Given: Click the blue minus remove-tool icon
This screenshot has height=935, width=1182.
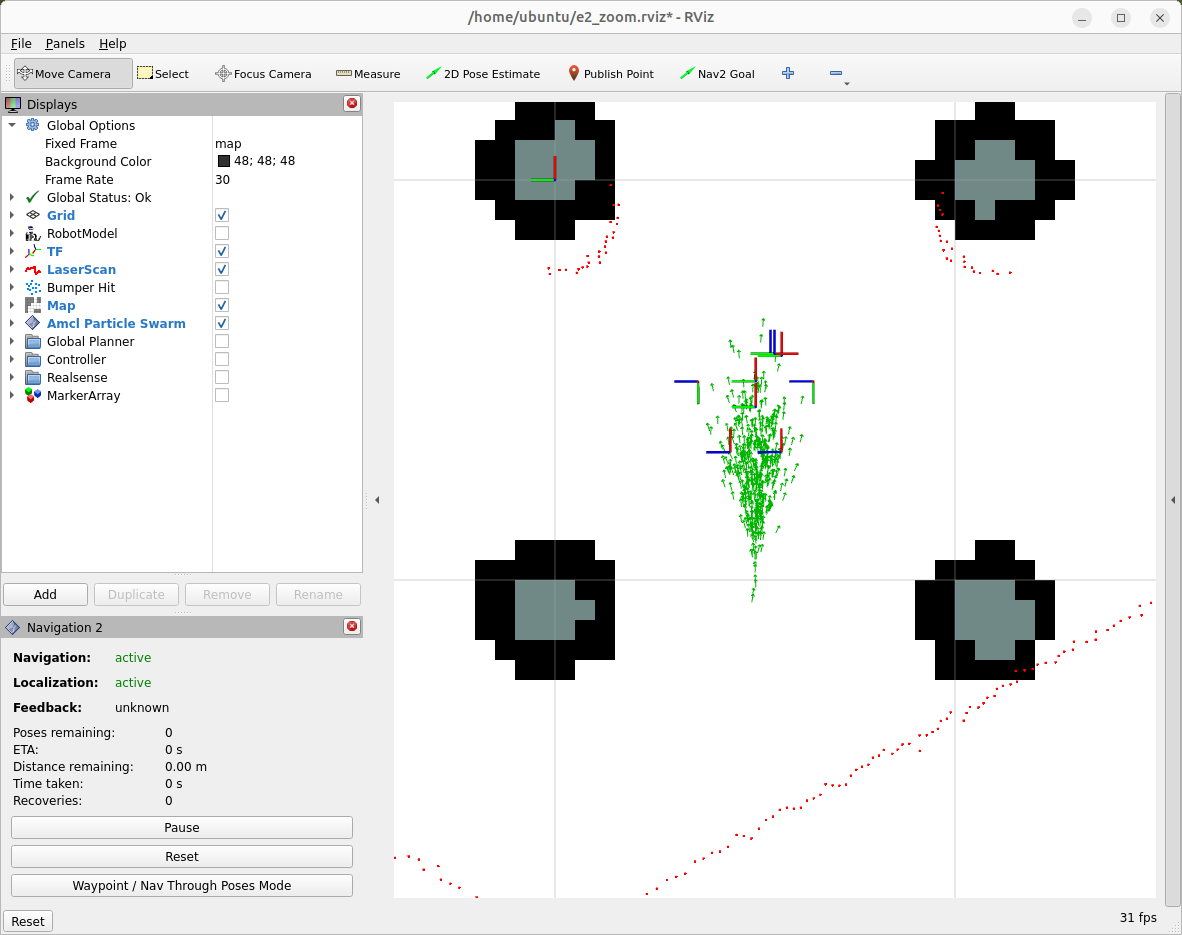Looking at the screenshot, I should coord(836,73).
